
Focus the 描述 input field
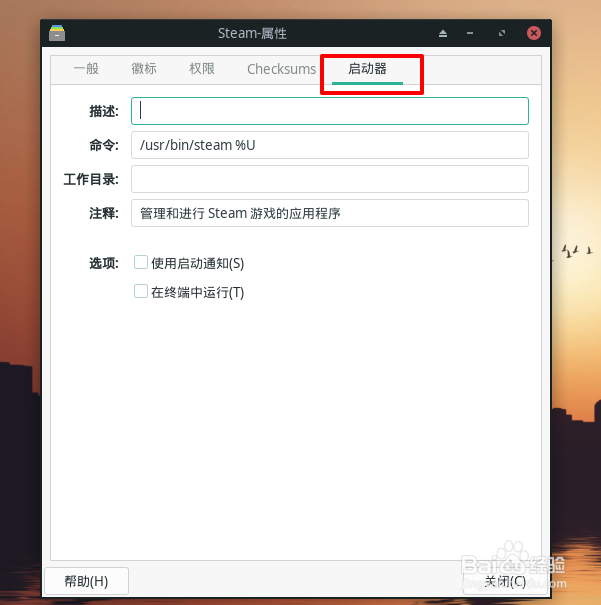(x=330, y=111)
